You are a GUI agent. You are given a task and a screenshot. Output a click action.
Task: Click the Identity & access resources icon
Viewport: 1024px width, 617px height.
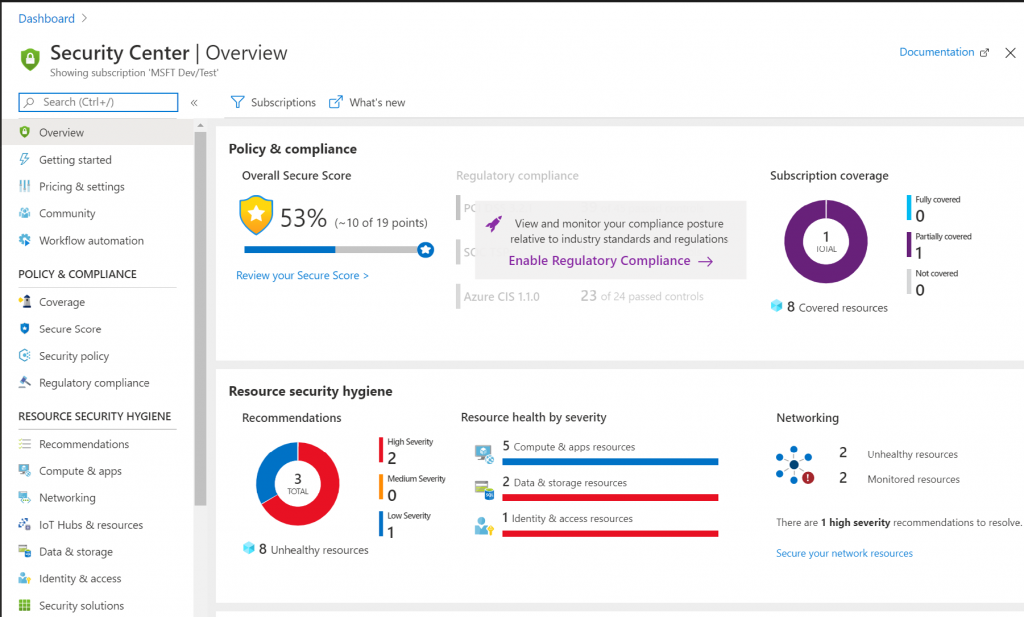point(484,525)
